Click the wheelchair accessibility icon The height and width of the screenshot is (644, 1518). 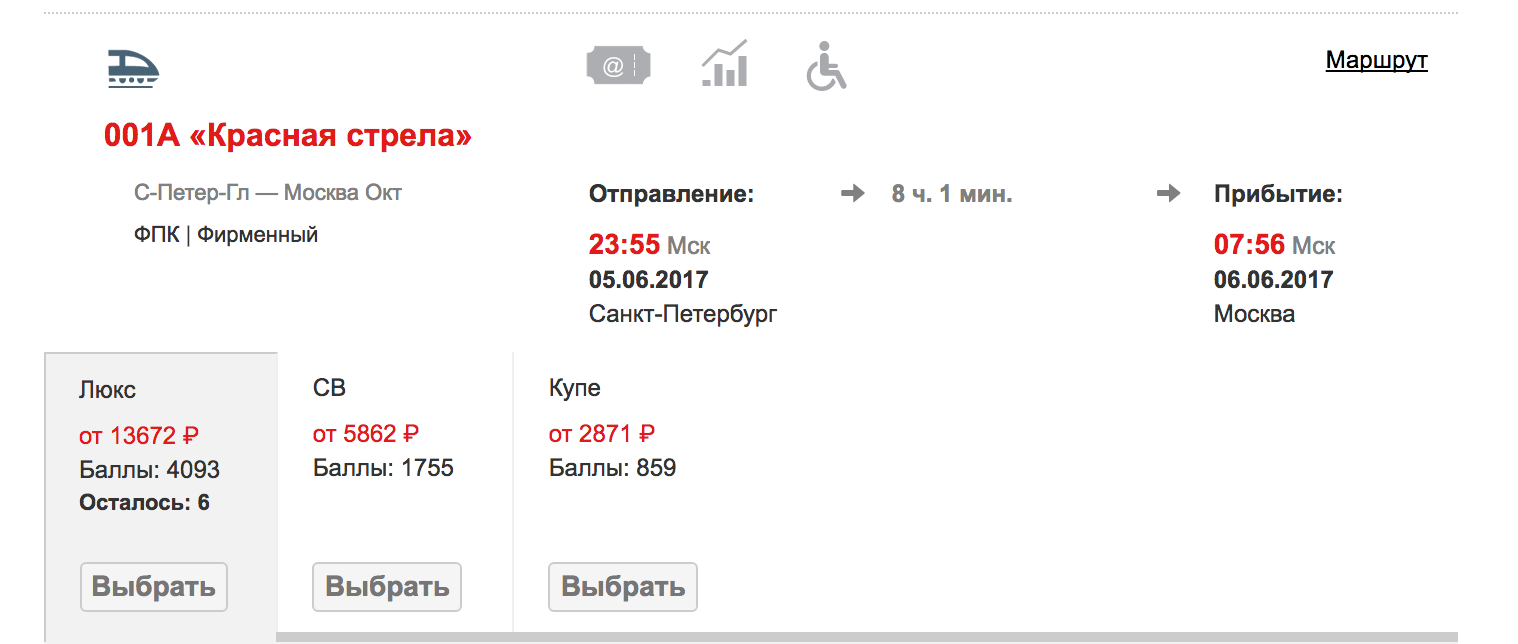click(826, 66)
